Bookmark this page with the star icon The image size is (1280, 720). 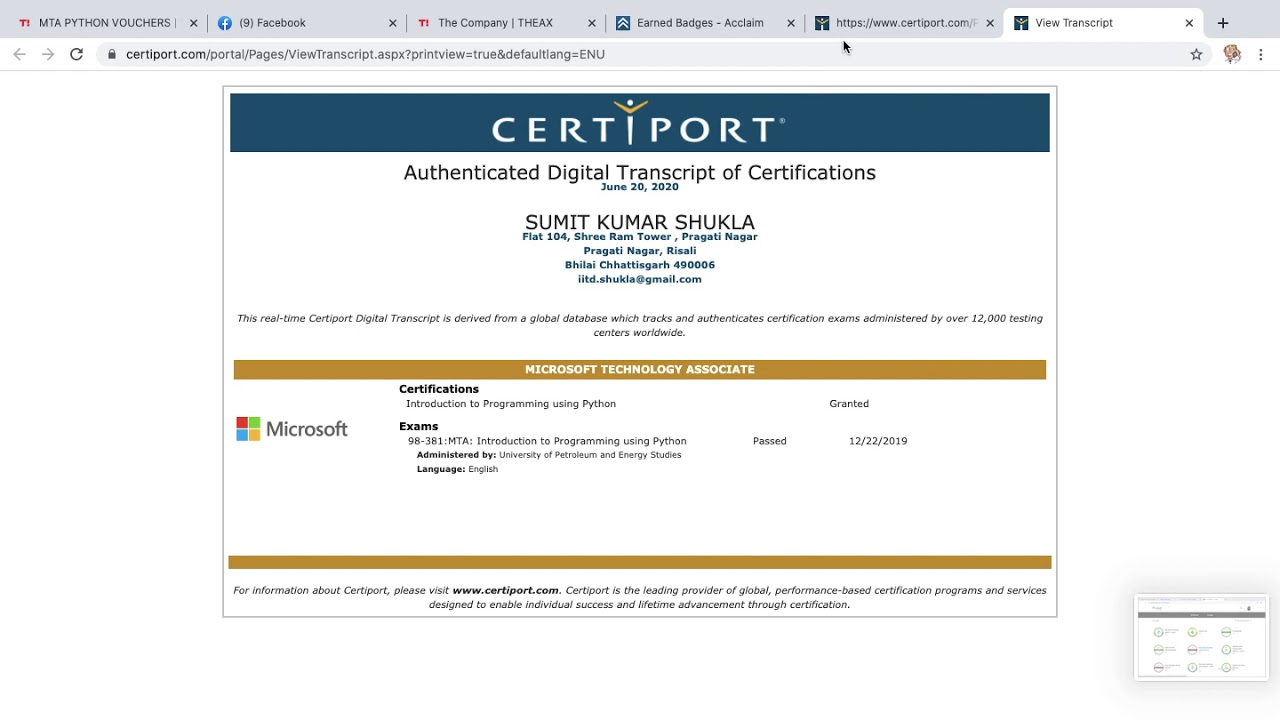1196,54
